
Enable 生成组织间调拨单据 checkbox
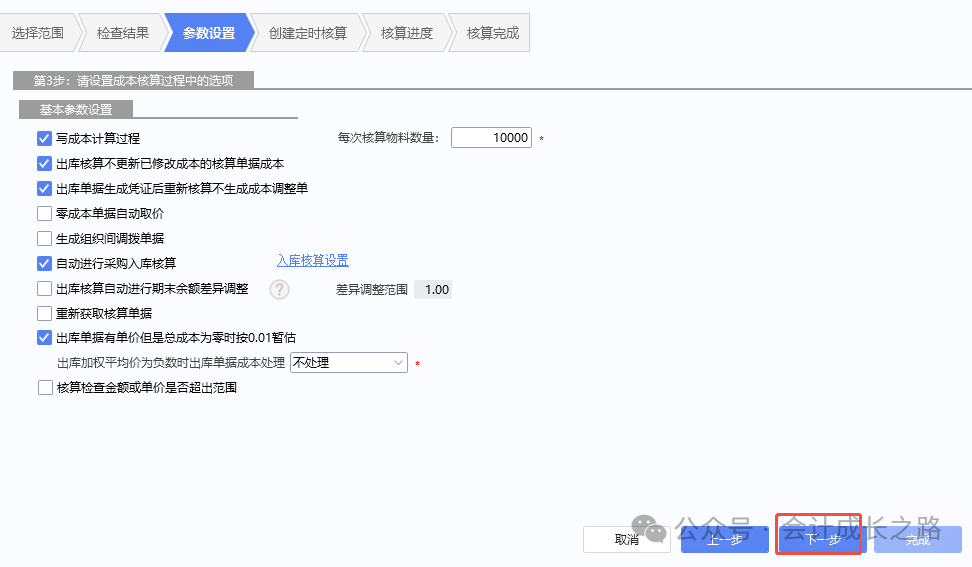[44, 238]
